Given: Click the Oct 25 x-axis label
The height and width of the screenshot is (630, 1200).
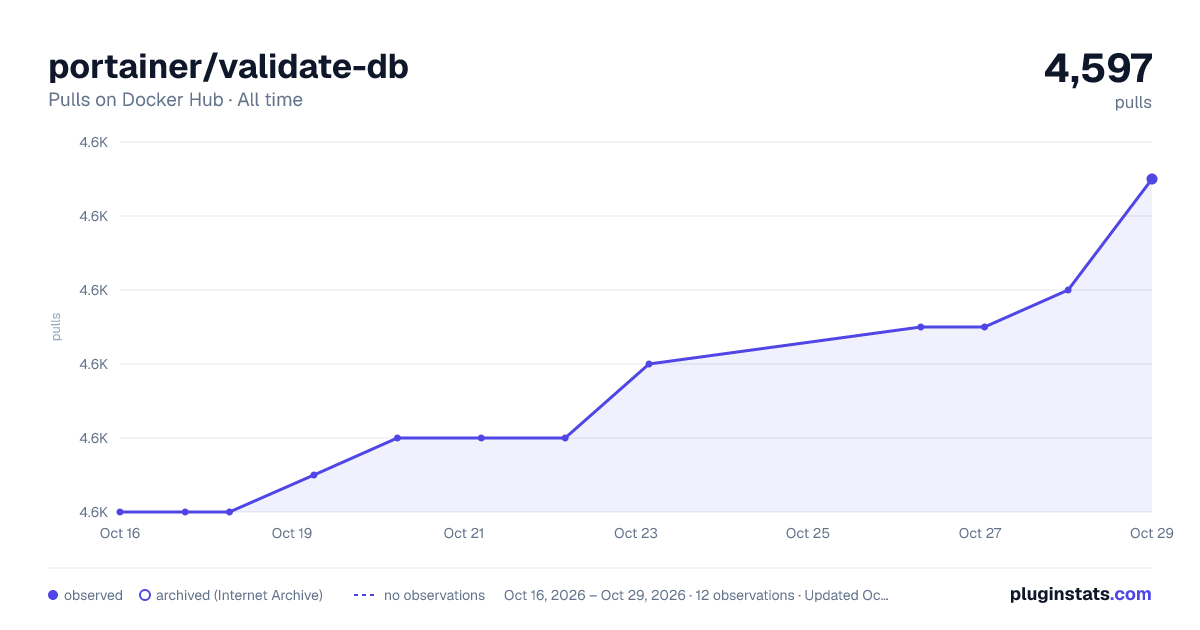Looking at the screenshot, I should click(808, 533).
